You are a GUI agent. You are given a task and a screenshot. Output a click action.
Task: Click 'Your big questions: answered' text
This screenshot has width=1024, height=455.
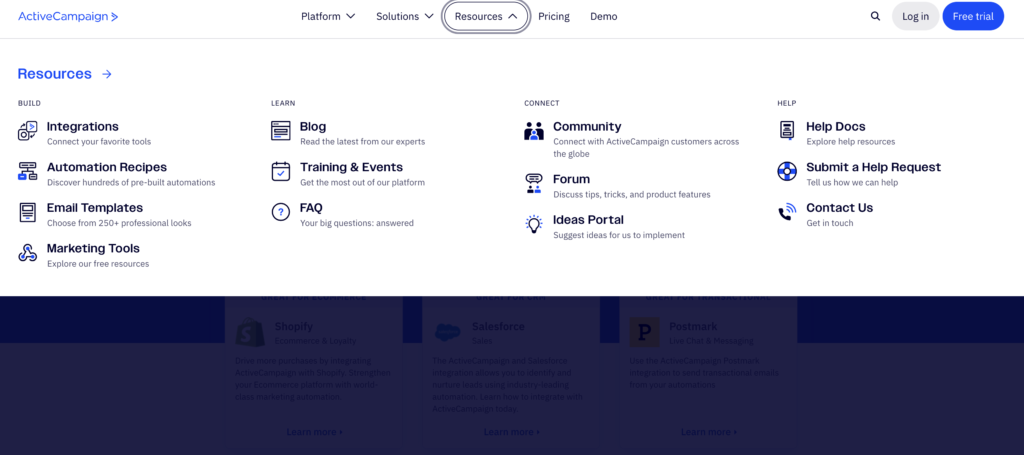357,223
